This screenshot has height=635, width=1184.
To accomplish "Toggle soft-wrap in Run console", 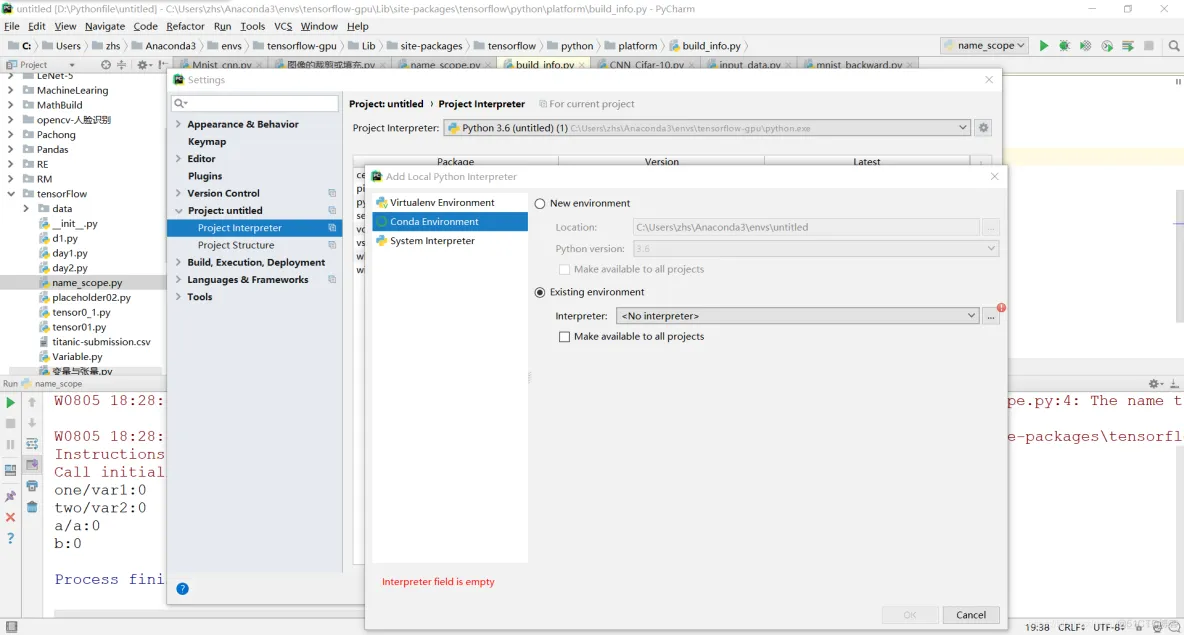I will tap(32, 444).
